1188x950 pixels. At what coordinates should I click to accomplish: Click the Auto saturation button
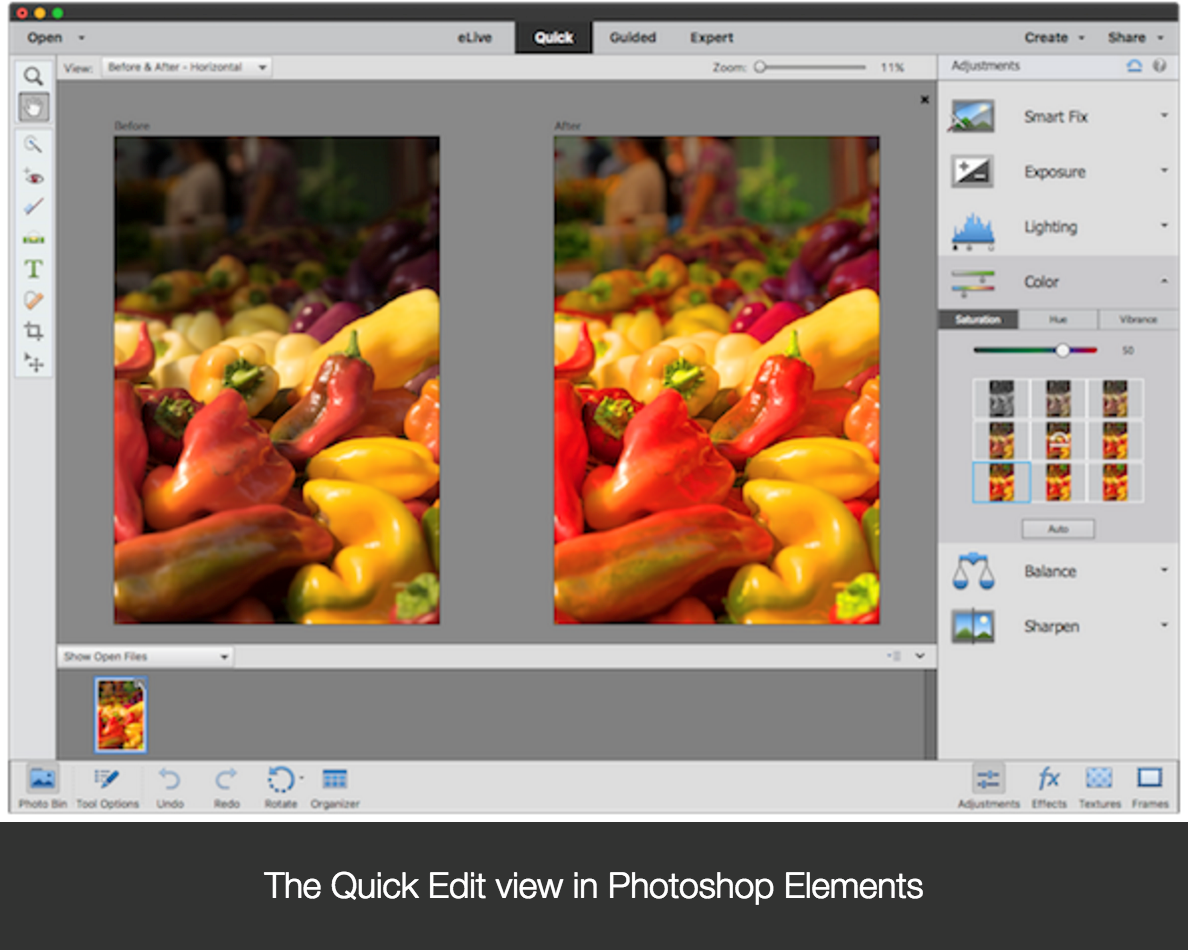pyautogui.click(x=1058, y=529)
